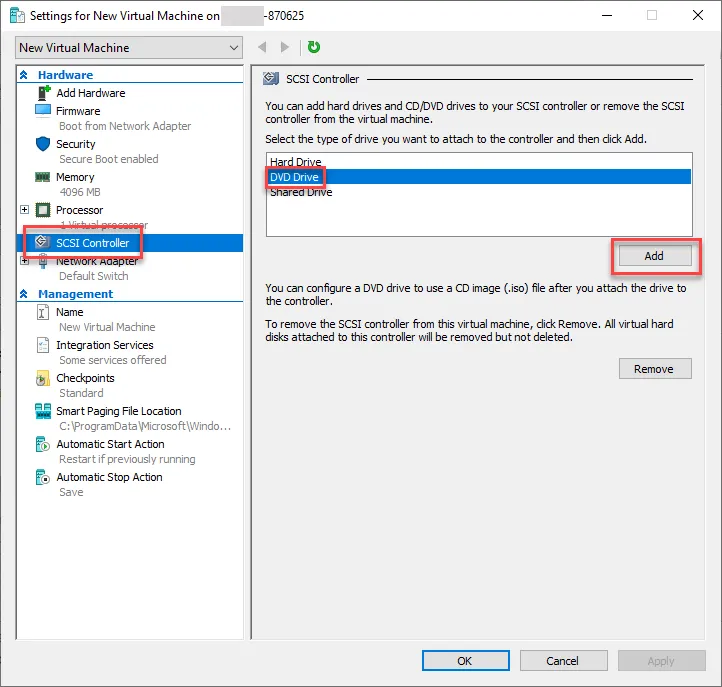
Task: Select Add Hardware in the tree
Action: (91, 93)
